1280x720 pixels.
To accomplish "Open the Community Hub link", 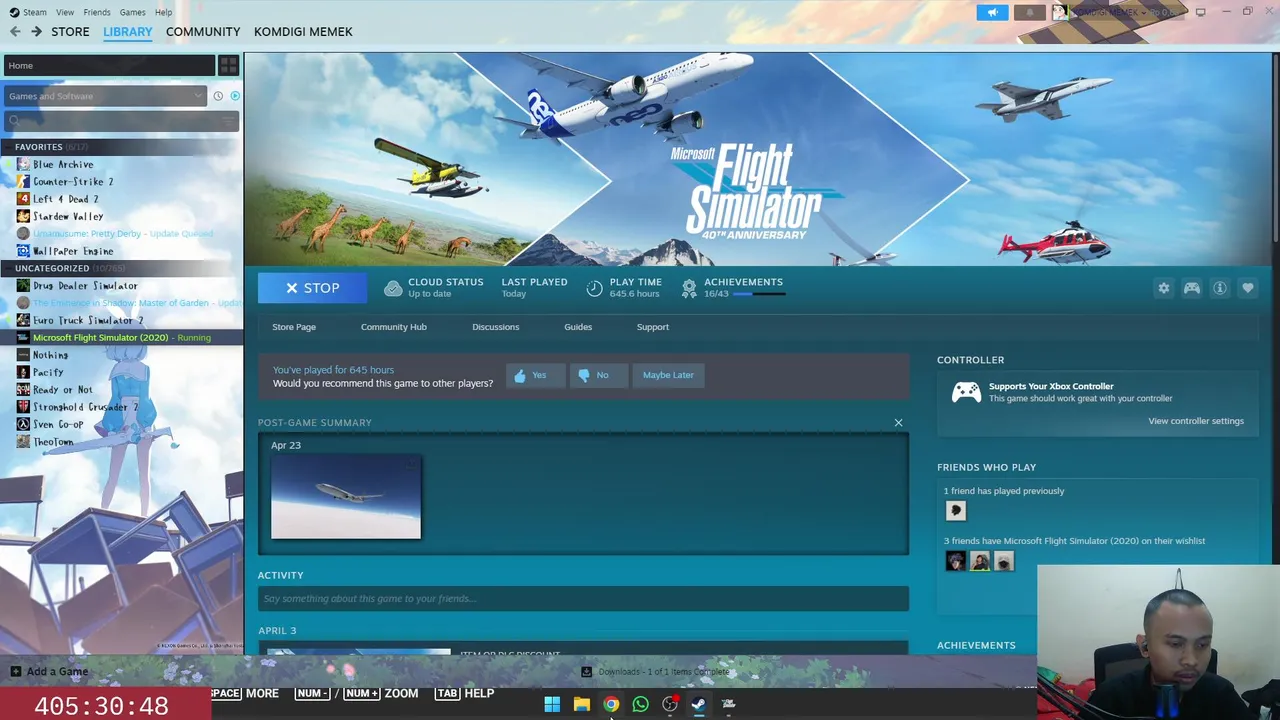I will (x=393, y=327).
